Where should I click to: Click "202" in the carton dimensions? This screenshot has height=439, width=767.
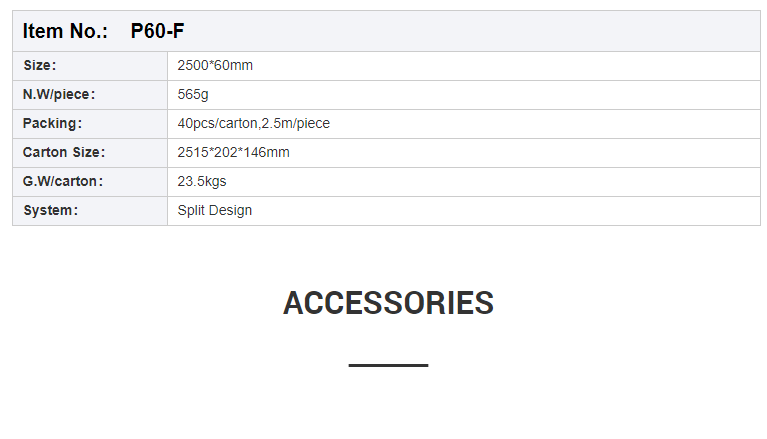pyautogui.click(x=224, y=152)
